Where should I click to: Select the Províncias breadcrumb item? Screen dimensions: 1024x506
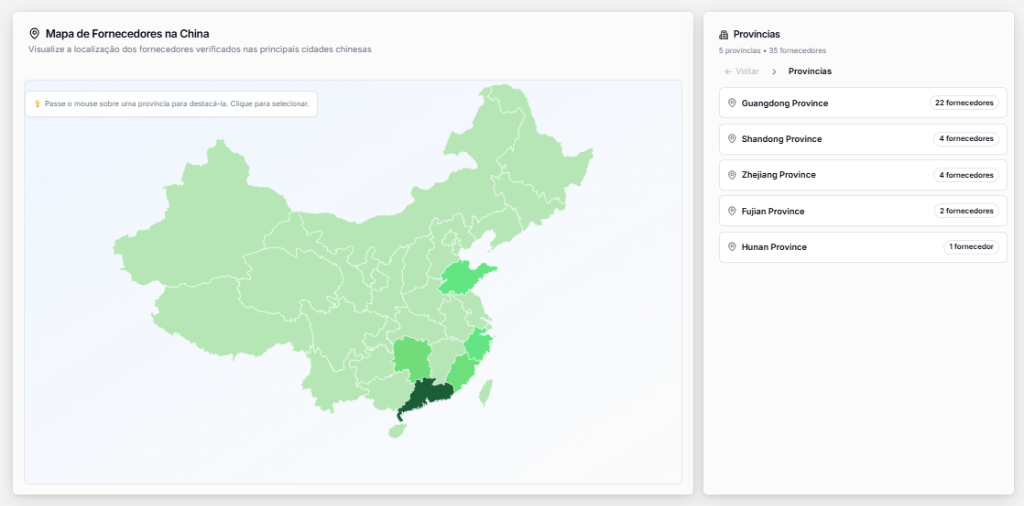coord(810,71)
